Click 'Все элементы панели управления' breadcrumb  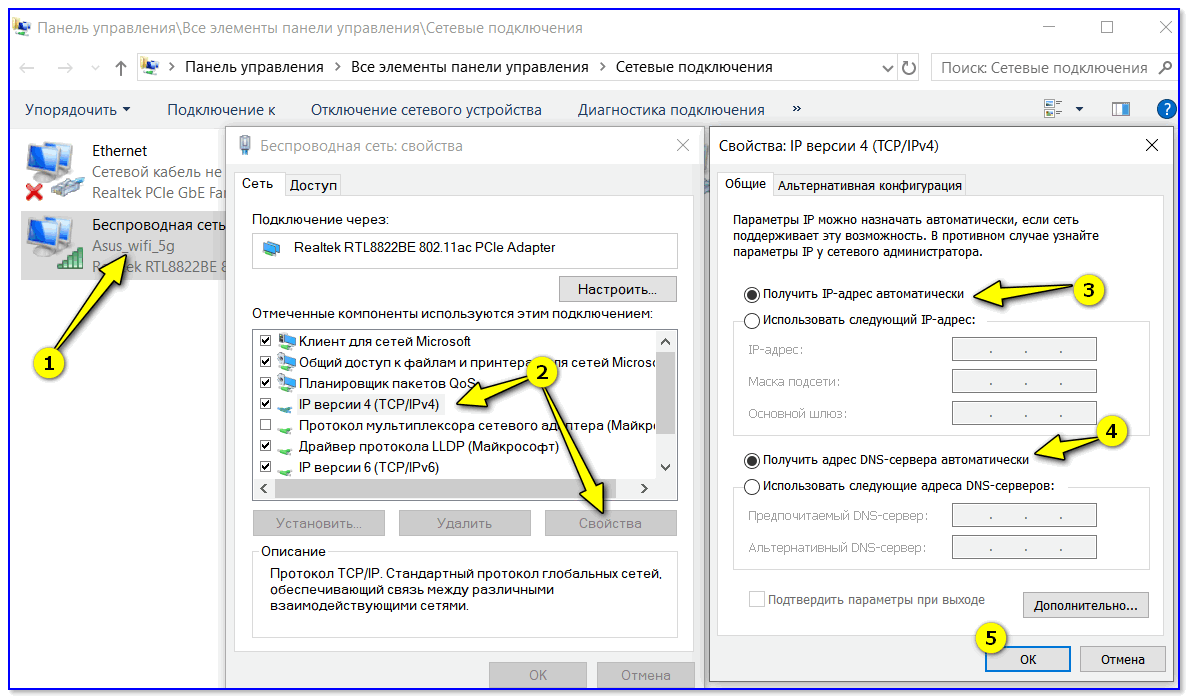point(469,67)
